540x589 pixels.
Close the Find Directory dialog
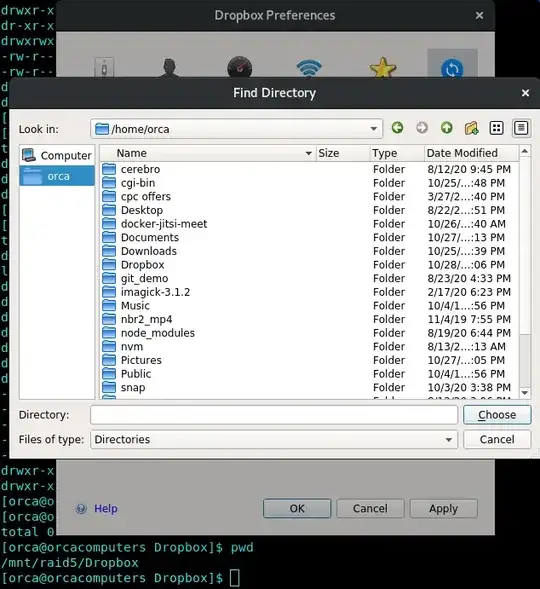(x=525, y=93)
